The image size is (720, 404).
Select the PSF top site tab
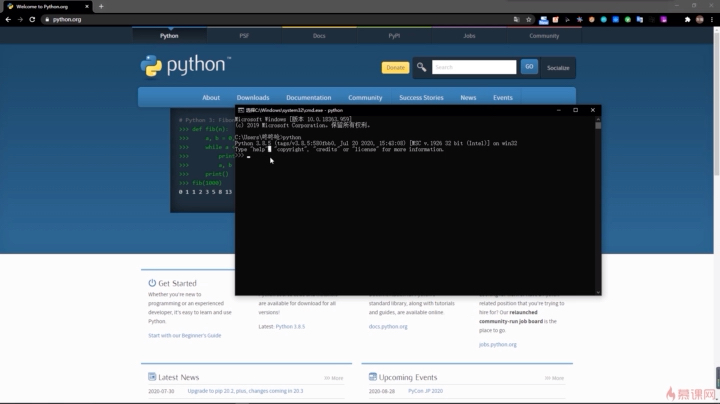tap(244, 35)
